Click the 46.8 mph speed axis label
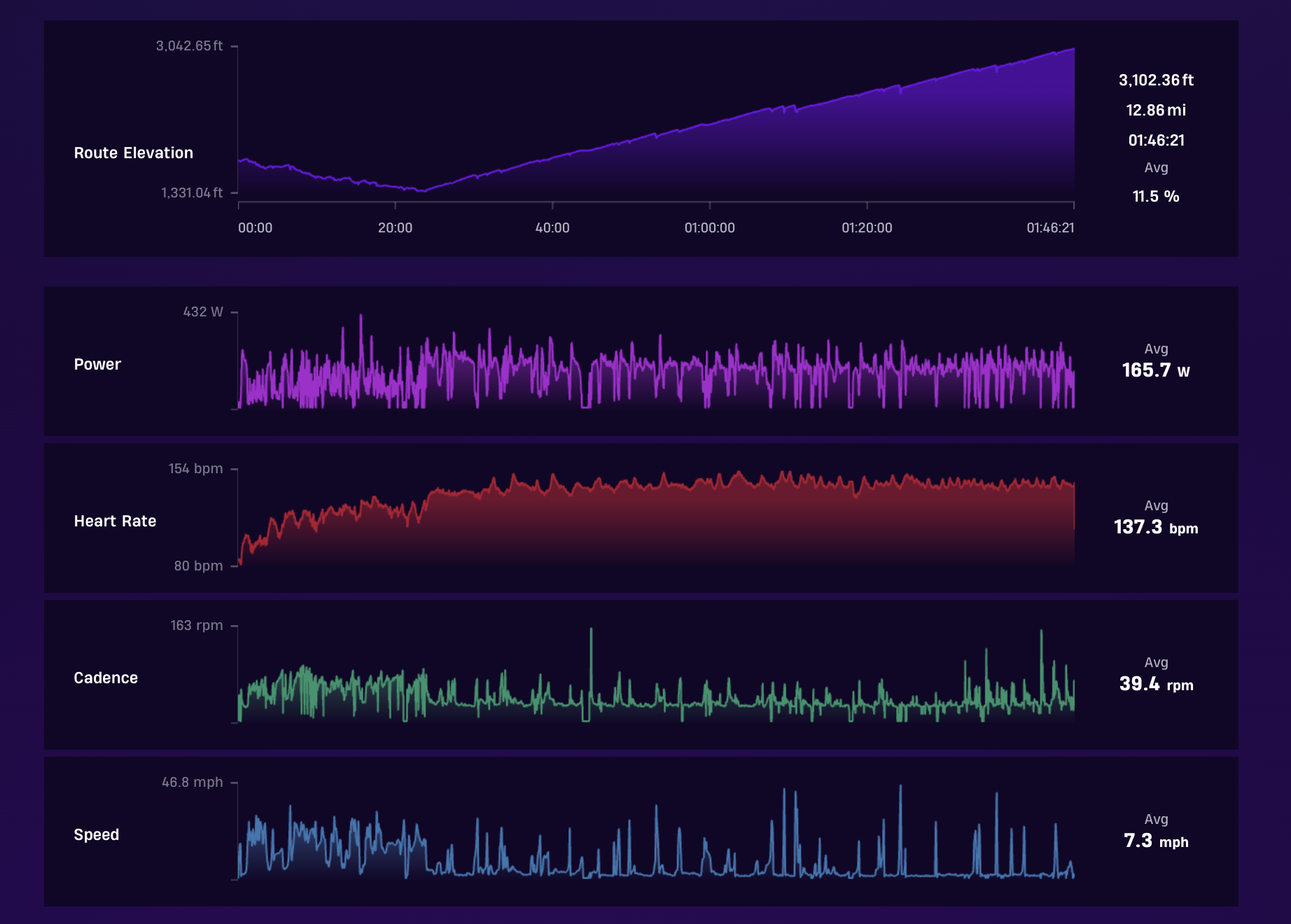This screenshot has width=1291, height=924. 192,782
